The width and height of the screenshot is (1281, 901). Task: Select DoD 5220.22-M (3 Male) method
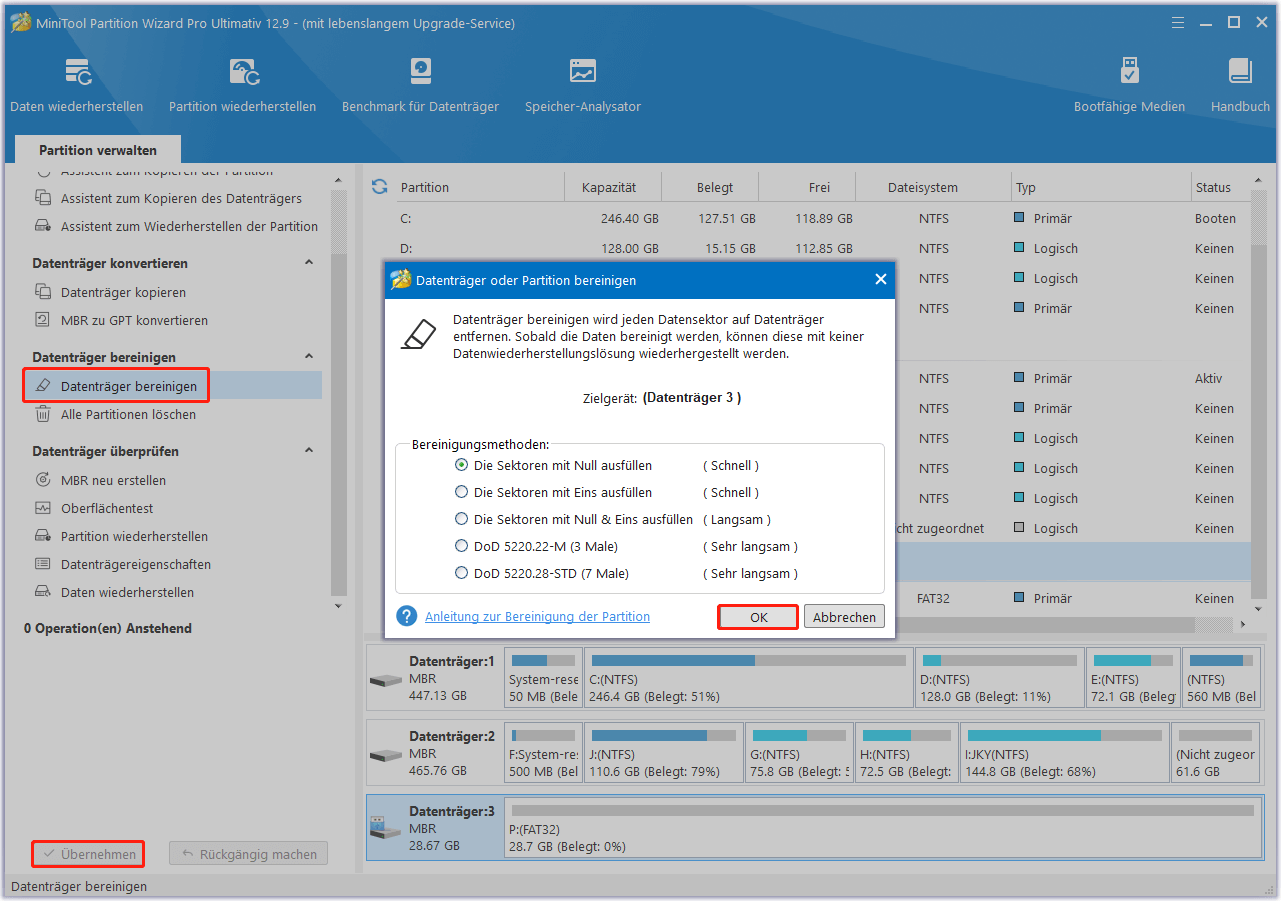tap(461, 546)
